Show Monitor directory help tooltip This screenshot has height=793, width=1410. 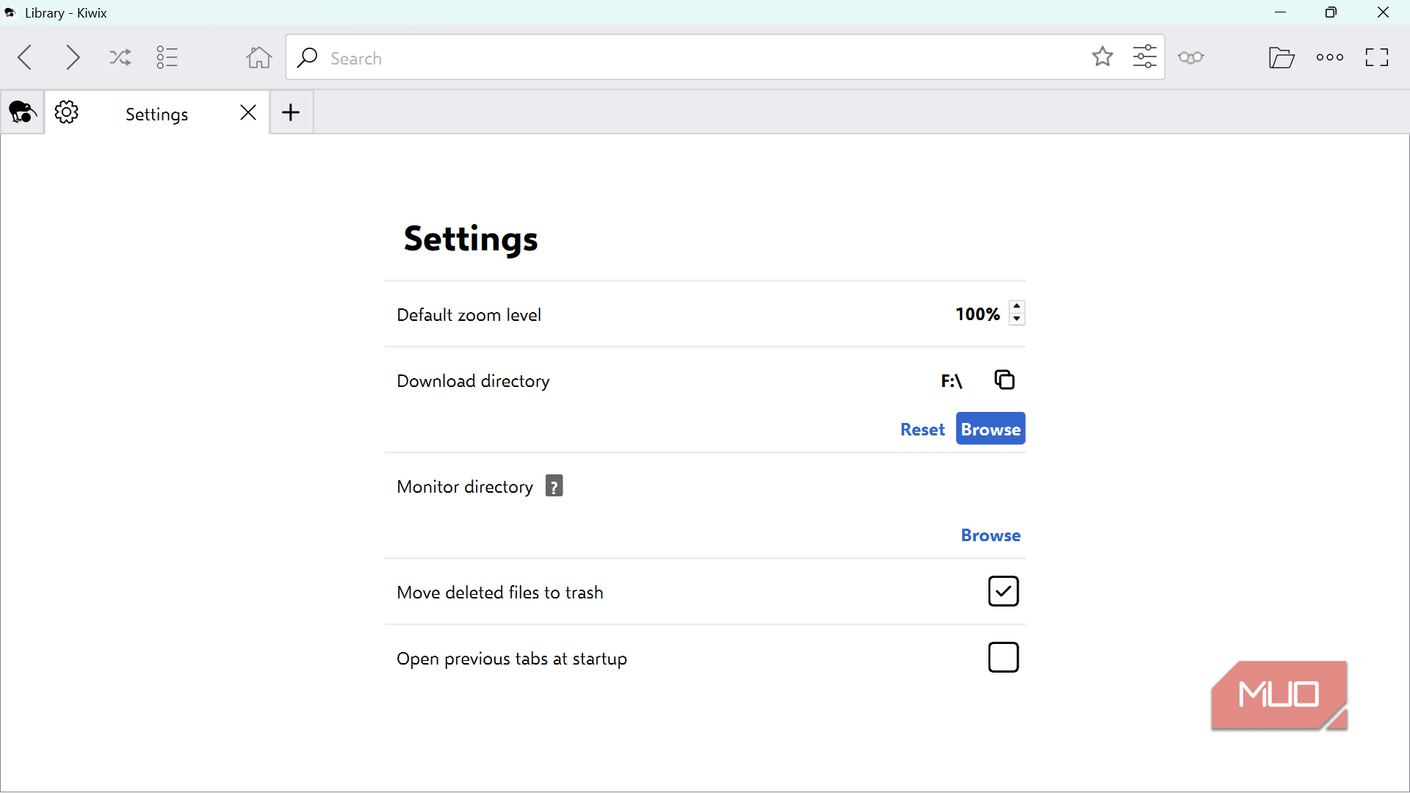554,487
